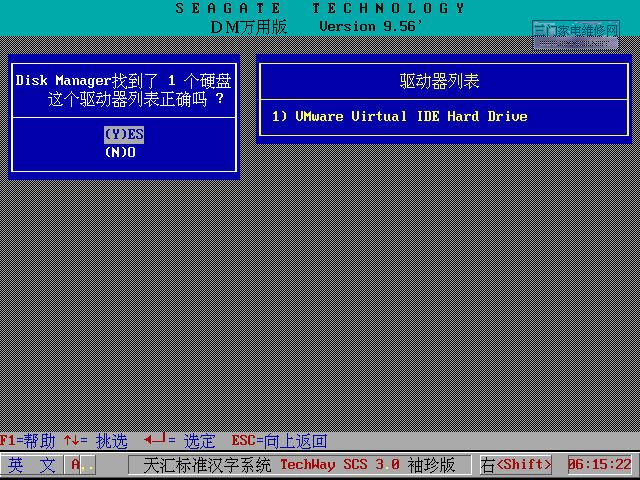This screenshot has width=640, height=480.
Task: Click the watermark logo in top right
Action: [x=575, y=34]
